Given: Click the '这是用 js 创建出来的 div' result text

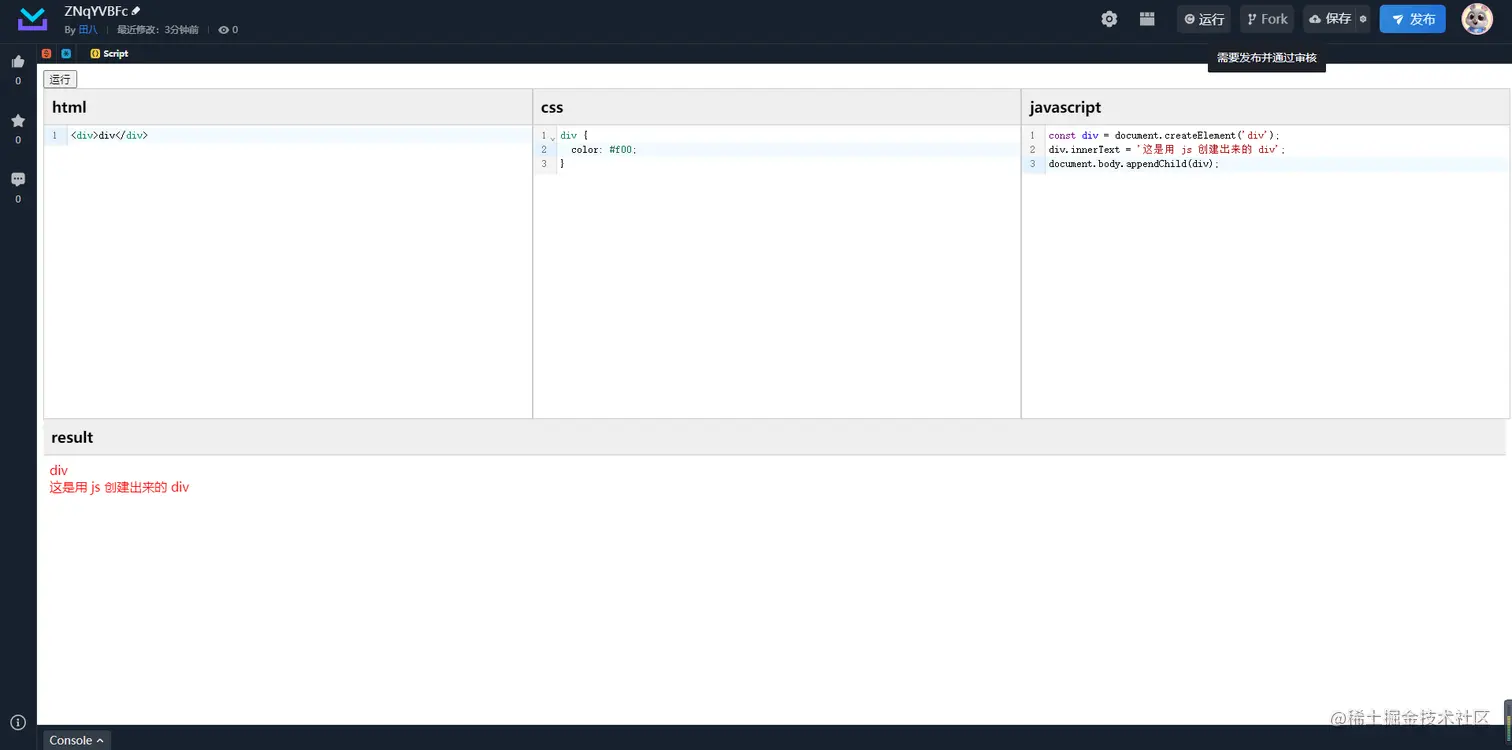Looking at the screenshot, I should pos(119,488).
